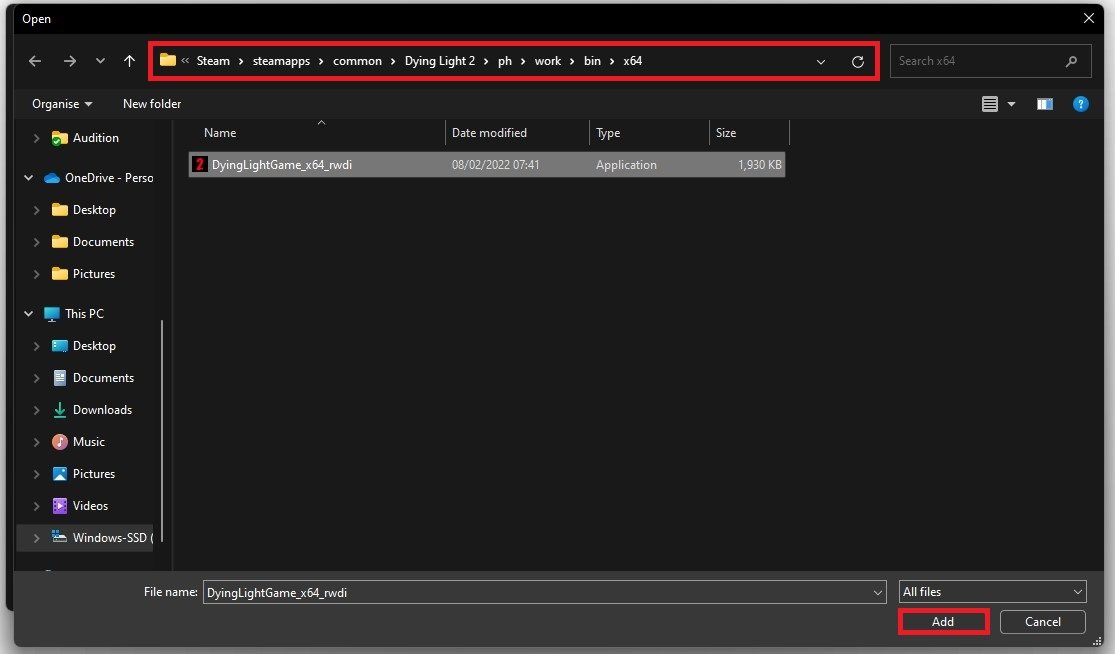Viewport: 1115px width, 654px height.
Task: Open previous locations dropdown in address bar
Action: point(821,62)
